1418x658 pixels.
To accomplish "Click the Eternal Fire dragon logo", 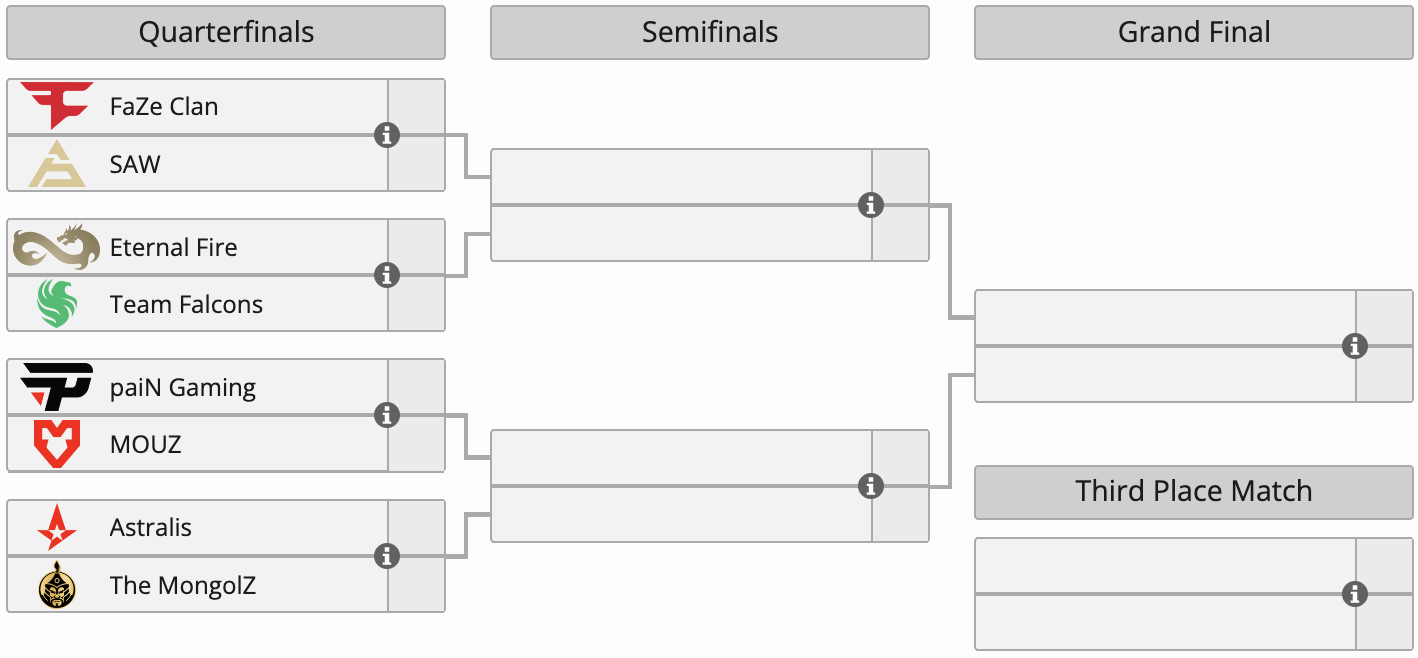I will (56, 247).
